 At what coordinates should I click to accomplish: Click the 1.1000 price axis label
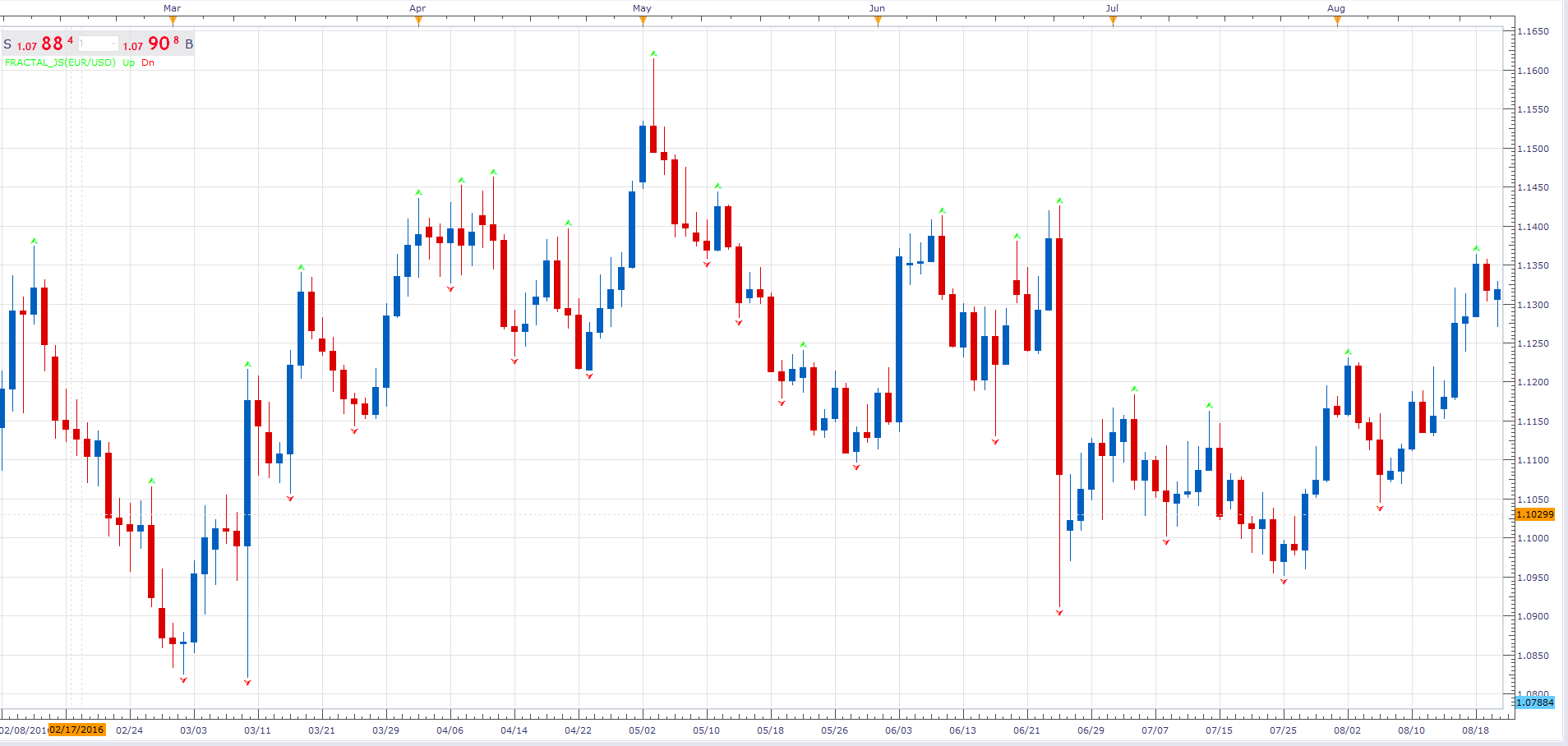[x=1533, y=538]
